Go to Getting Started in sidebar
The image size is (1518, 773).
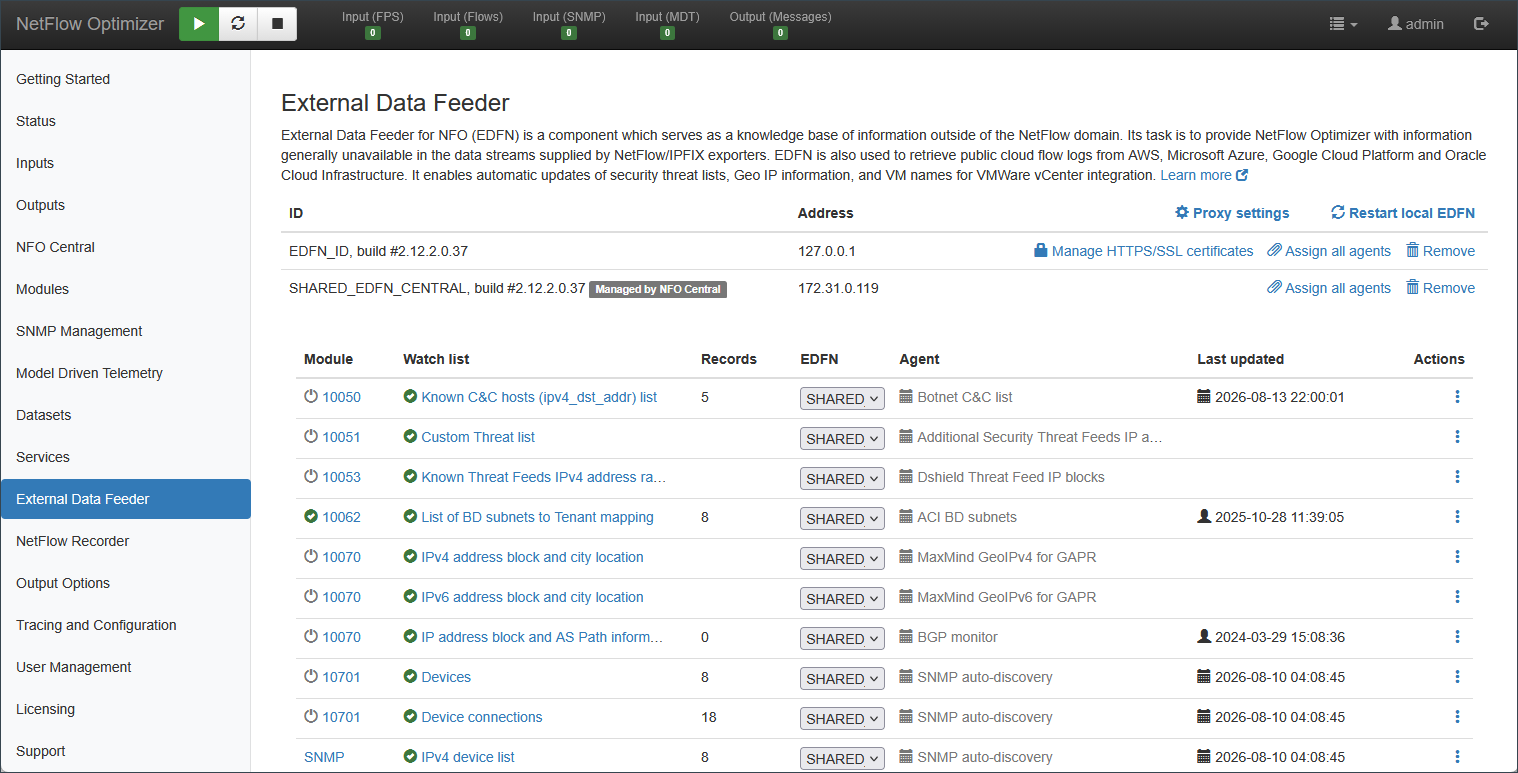click(x=125, y=79)
